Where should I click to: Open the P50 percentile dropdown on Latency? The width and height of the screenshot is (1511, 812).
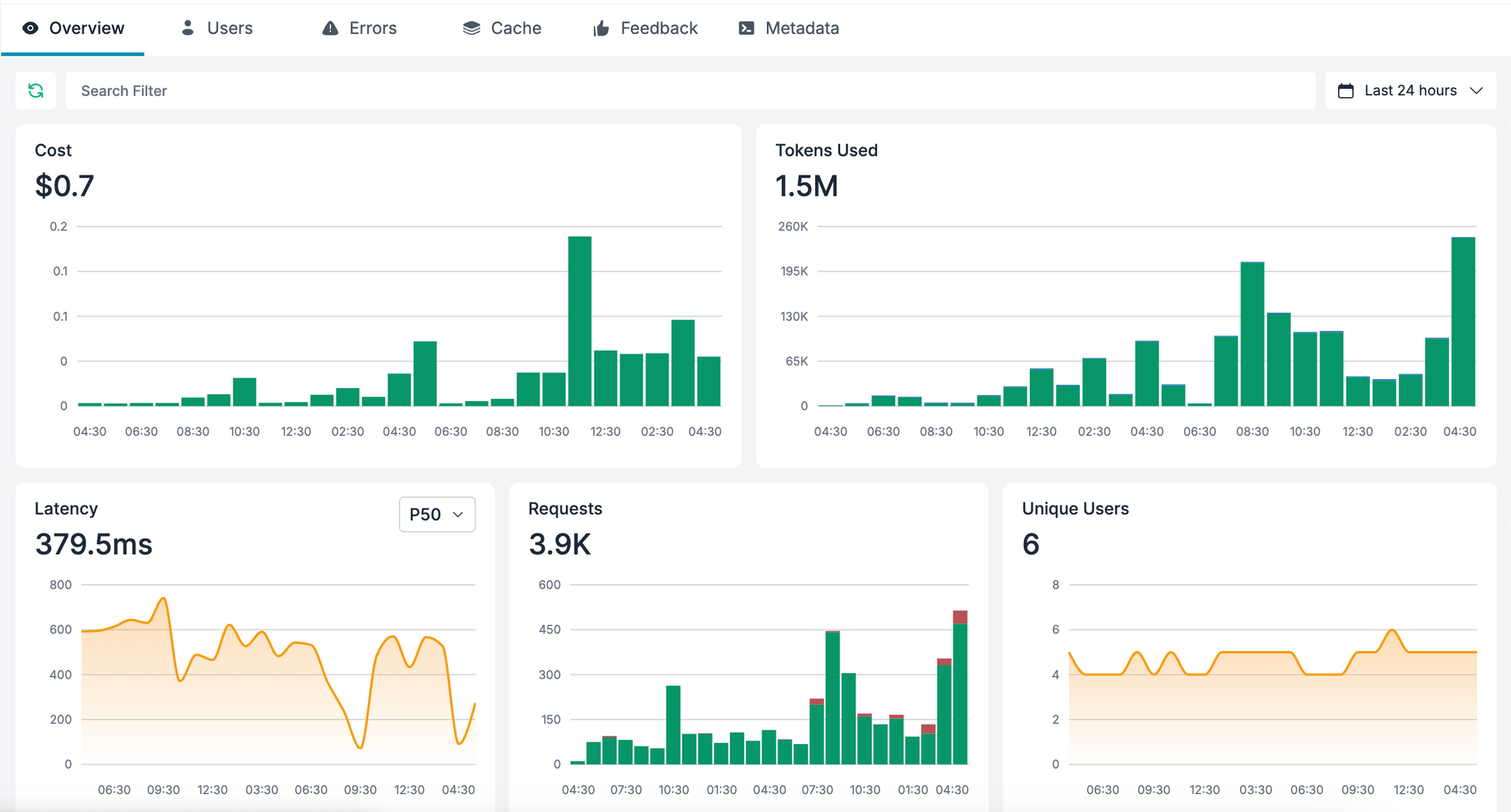437,514
